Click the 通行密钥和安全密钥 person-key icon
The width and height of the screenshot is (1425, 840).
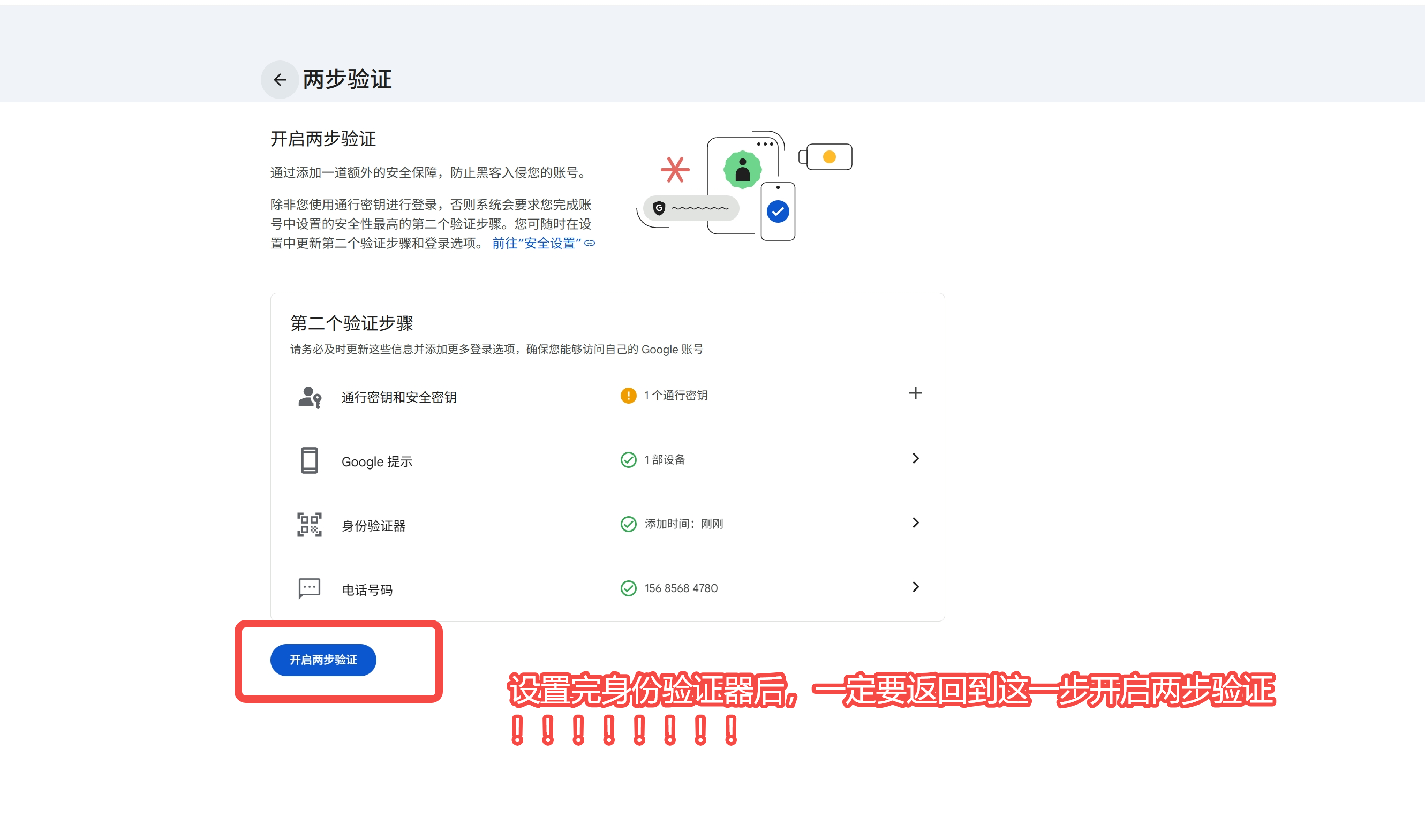[x=310, y=397]
